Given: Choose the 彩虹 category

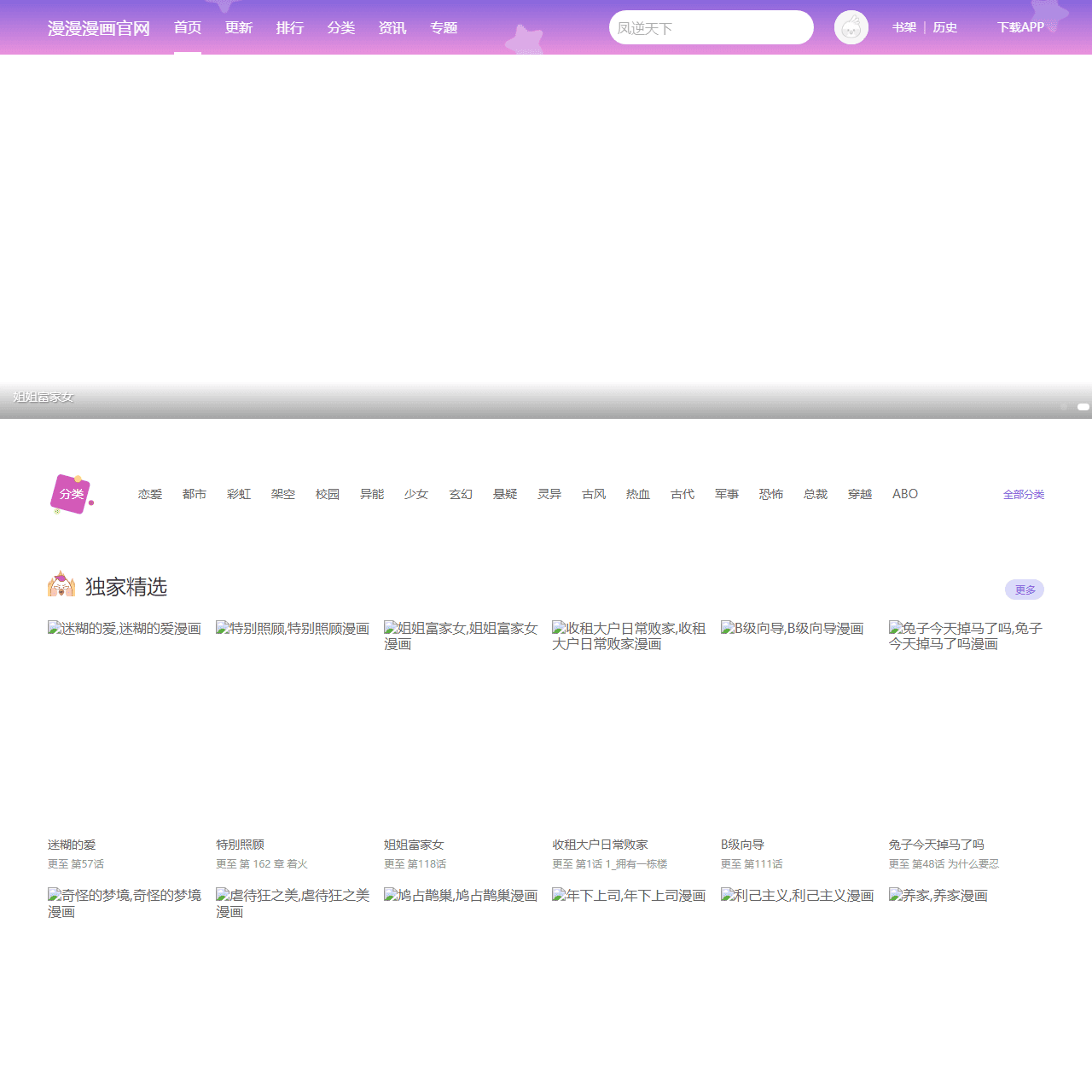Looking at the screenshot, I should click(239, 494).
